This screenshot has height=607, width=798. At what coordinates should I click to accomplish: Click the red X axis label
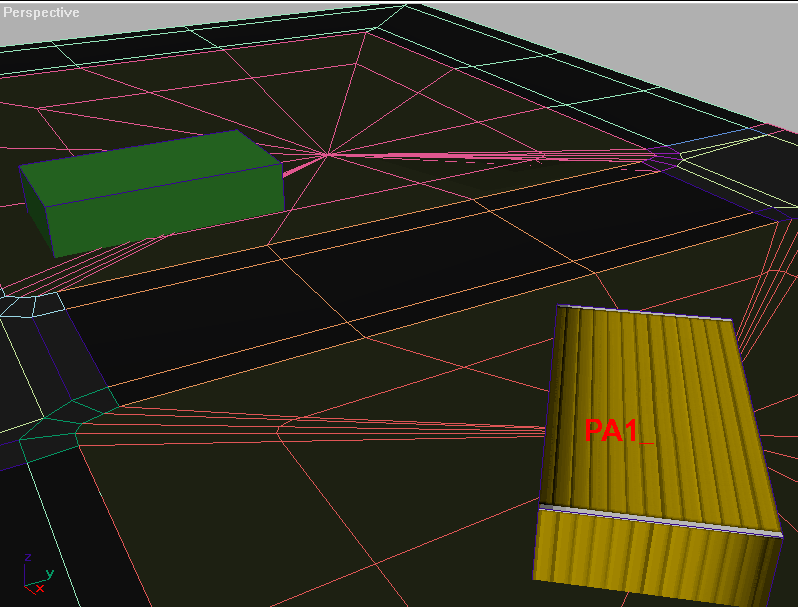coord(39,589)
